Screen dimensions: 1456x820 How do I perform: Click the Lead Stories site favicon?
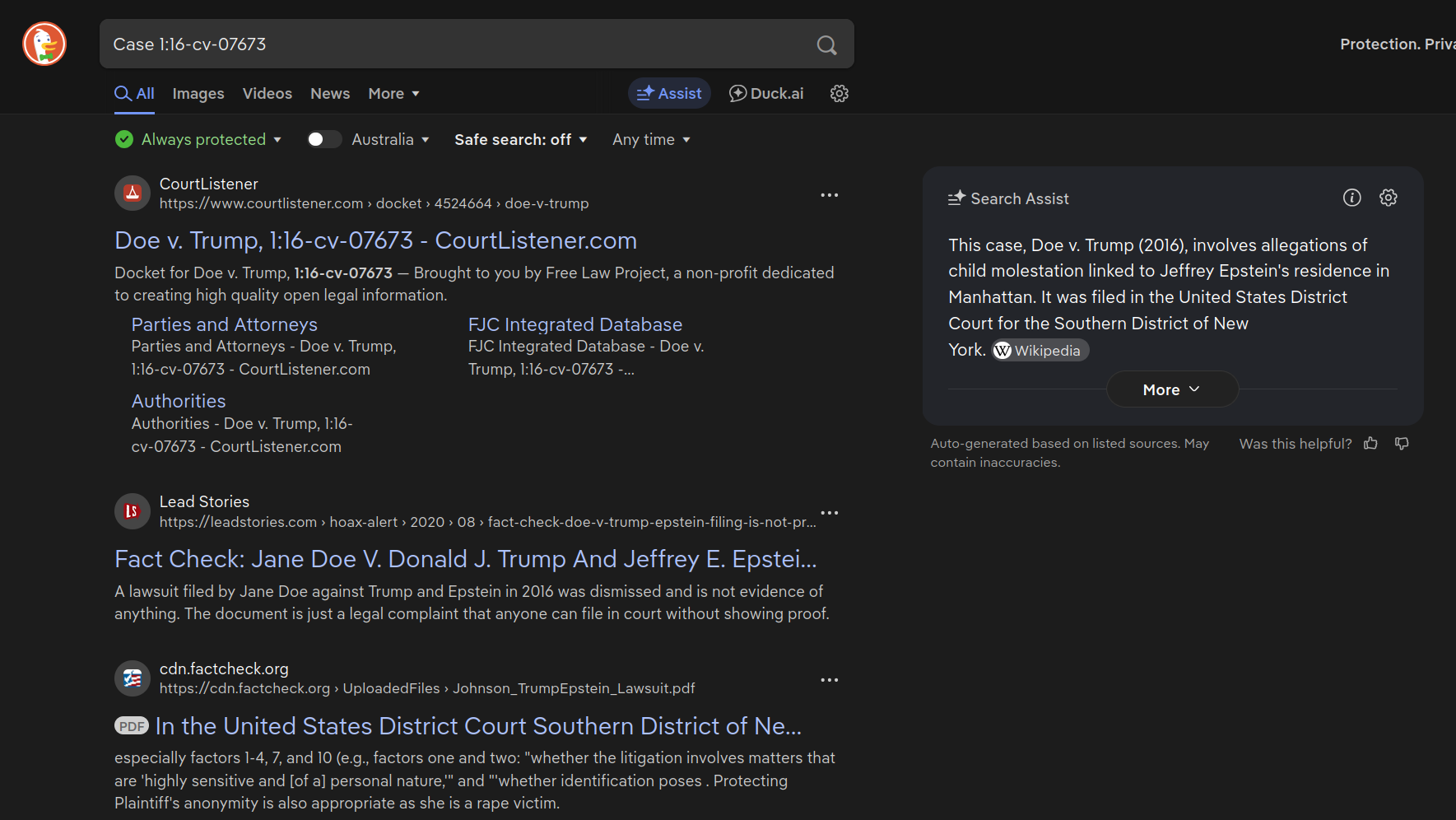pos(132,511)
